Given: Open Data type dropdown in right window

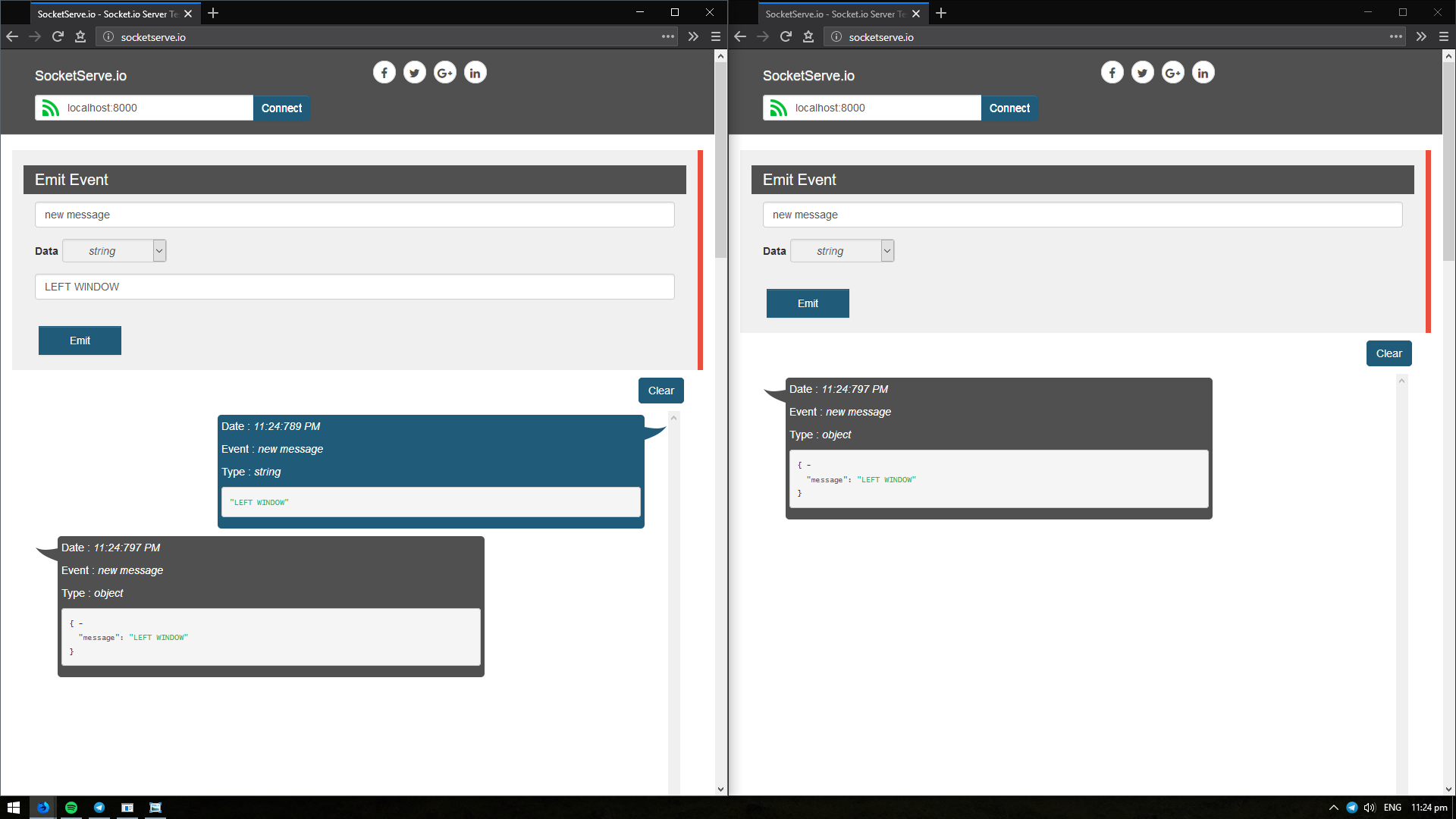Looking at the screenshot, I should click(843, 251).
